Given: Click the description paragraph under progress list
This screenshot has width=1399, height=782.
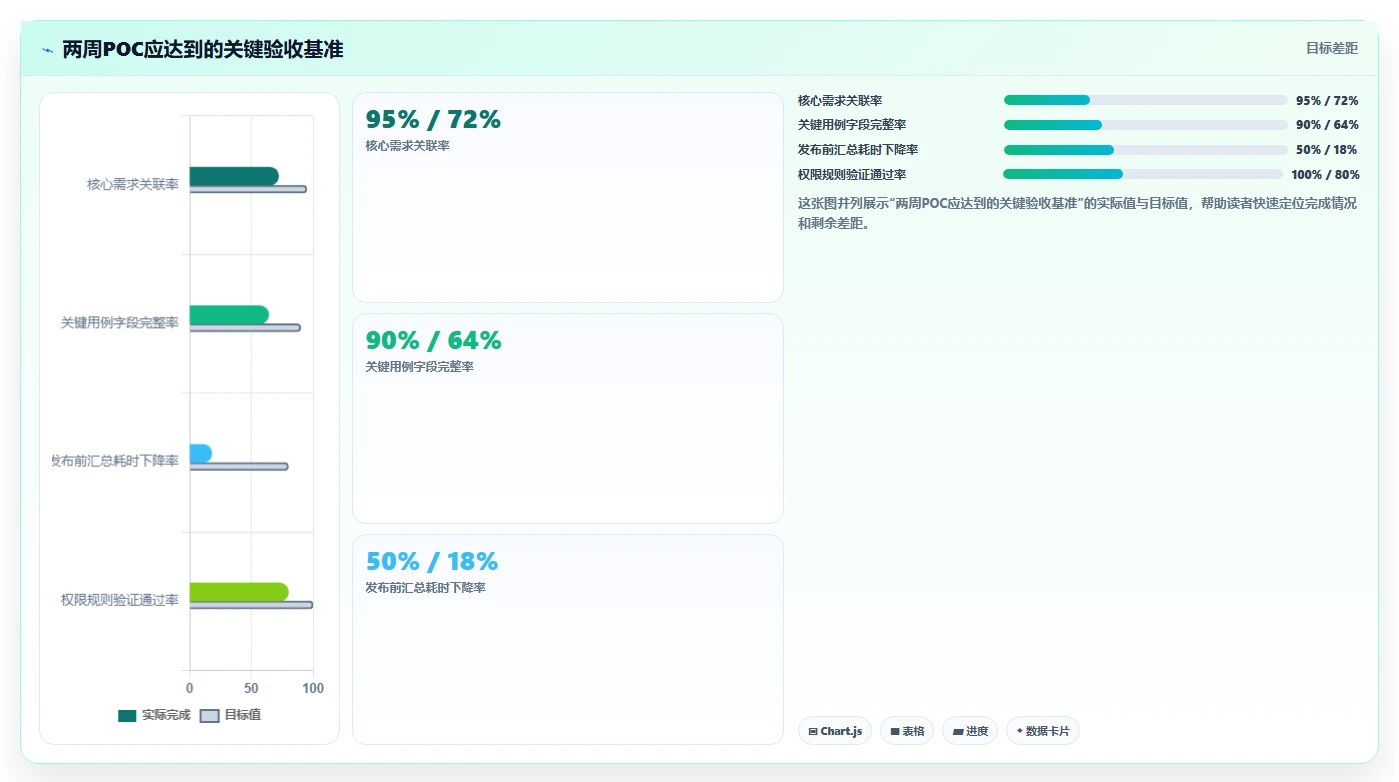Looking at the screenshot, I should tap(1077, 213).
